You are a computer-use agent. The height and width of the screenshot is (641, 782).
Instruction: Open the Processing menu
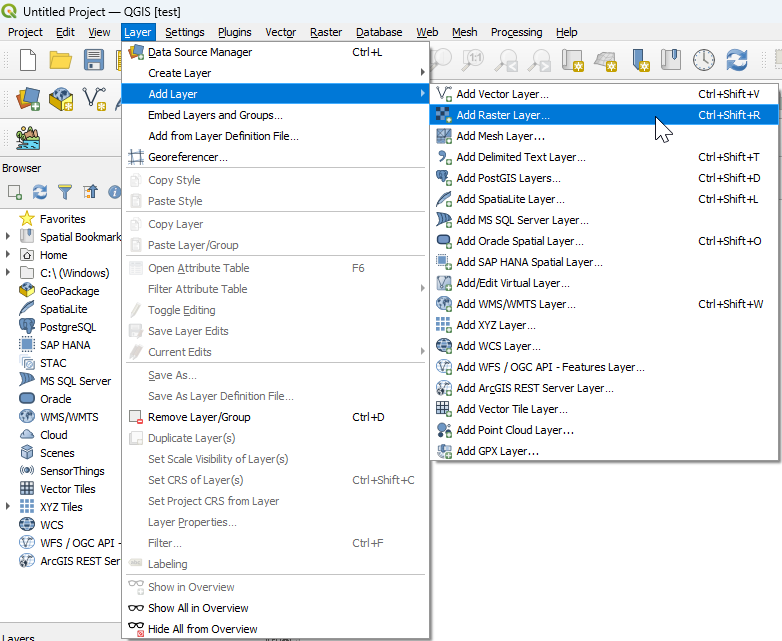pyautogui.click(x=516, y=32)
